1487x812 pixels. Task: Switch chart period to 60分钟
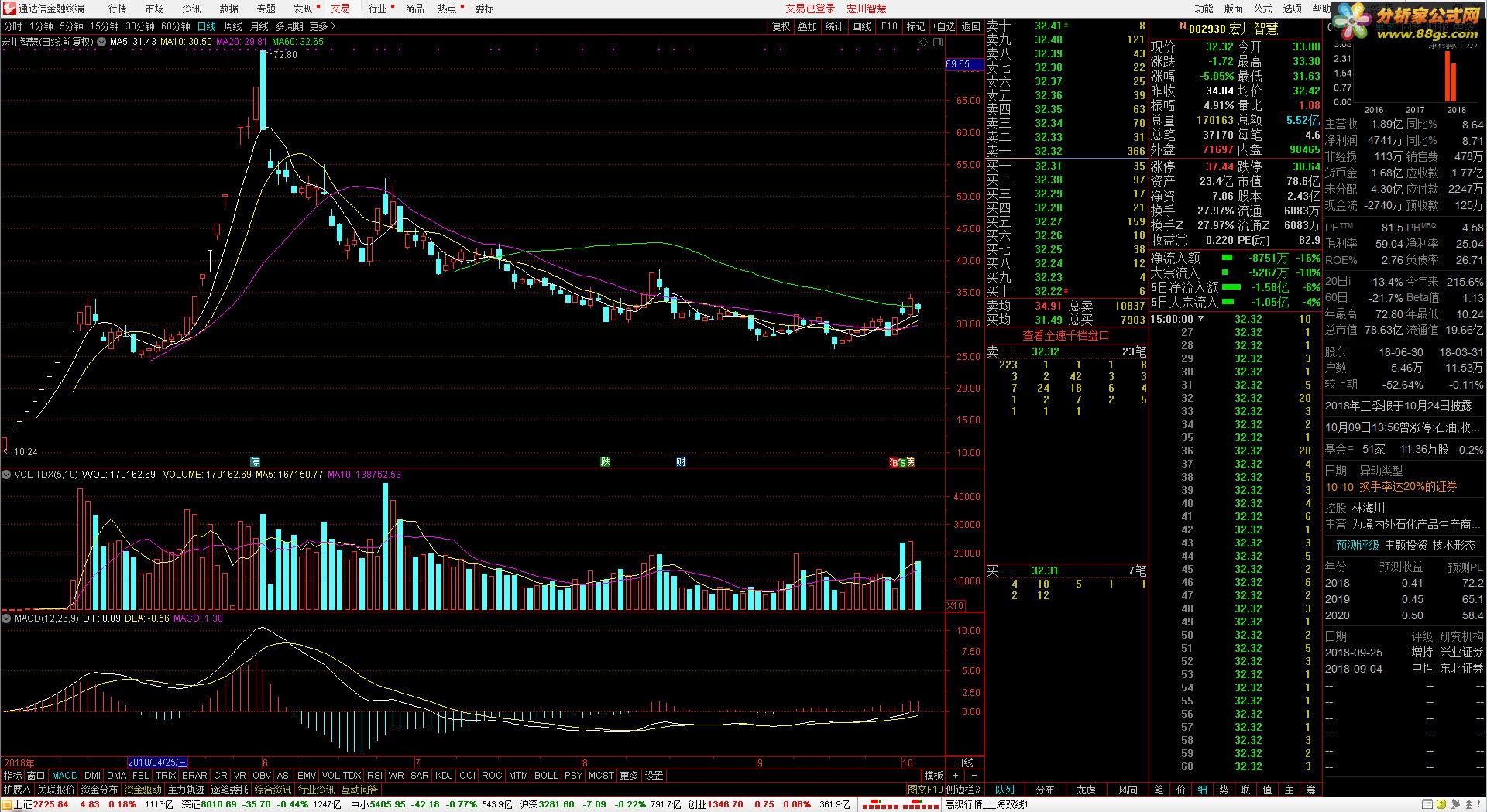(176, 26)
